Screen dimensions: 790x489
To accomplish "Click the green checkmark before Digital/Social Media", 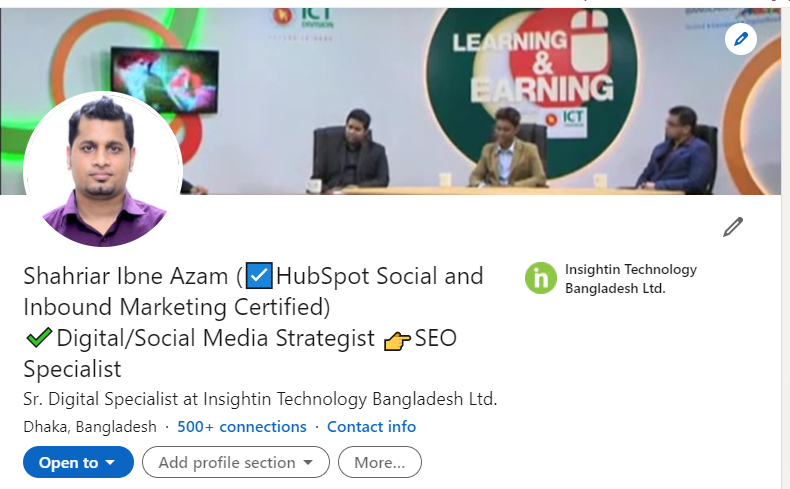I will point(39,337).
